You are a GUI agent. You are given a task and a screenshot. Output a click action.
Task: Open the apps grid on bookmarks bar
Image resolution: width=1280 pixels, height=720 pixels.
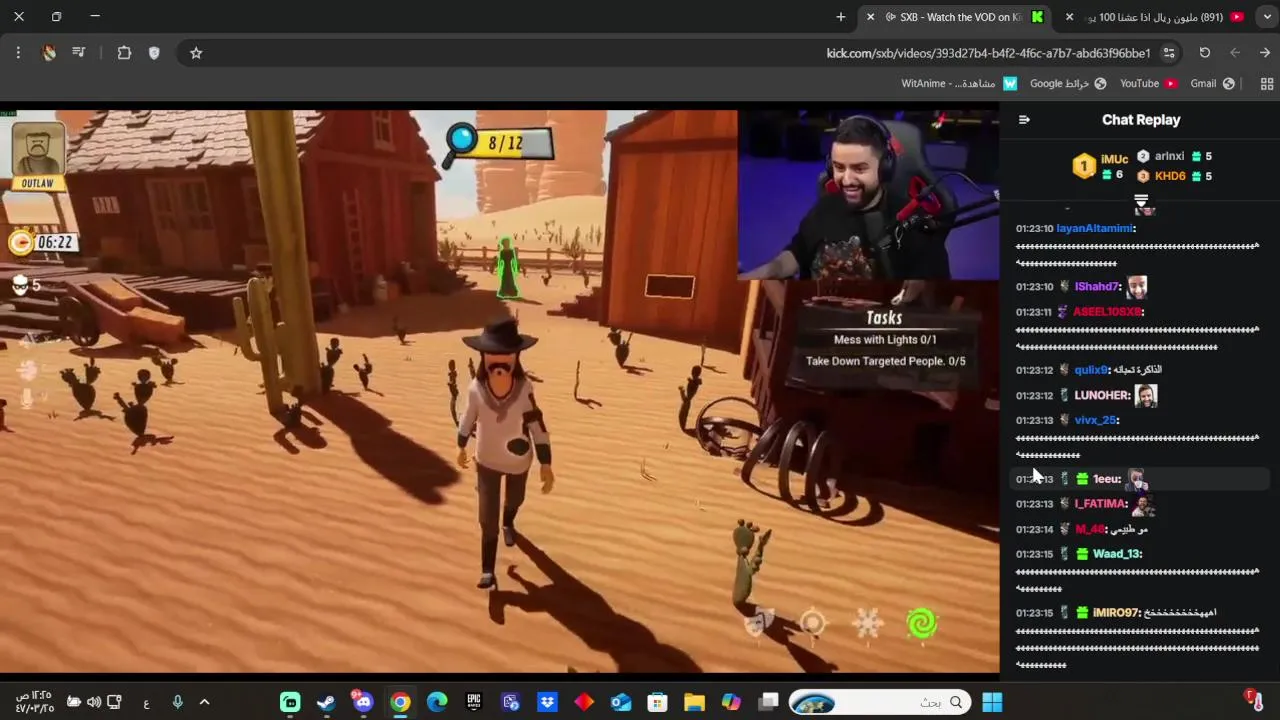click(x=1267, y=84)
